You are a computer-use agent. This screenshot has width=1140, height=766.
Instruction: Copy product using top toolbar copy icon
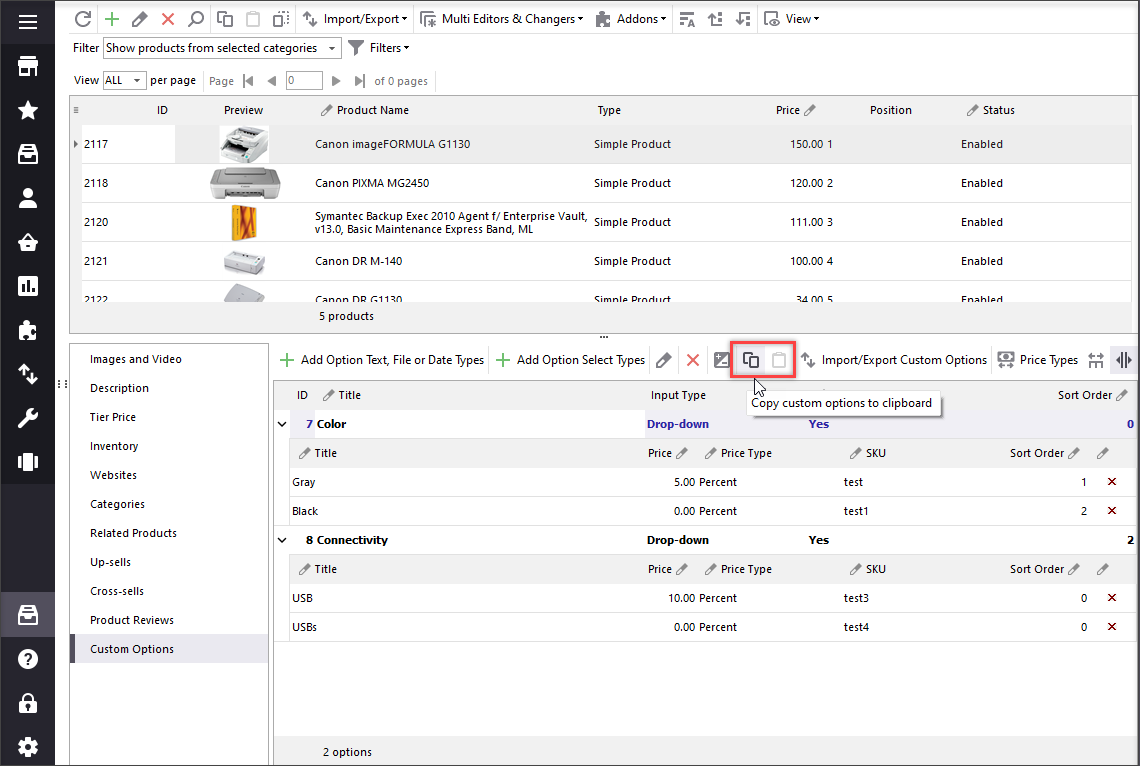tap(225, 19)
